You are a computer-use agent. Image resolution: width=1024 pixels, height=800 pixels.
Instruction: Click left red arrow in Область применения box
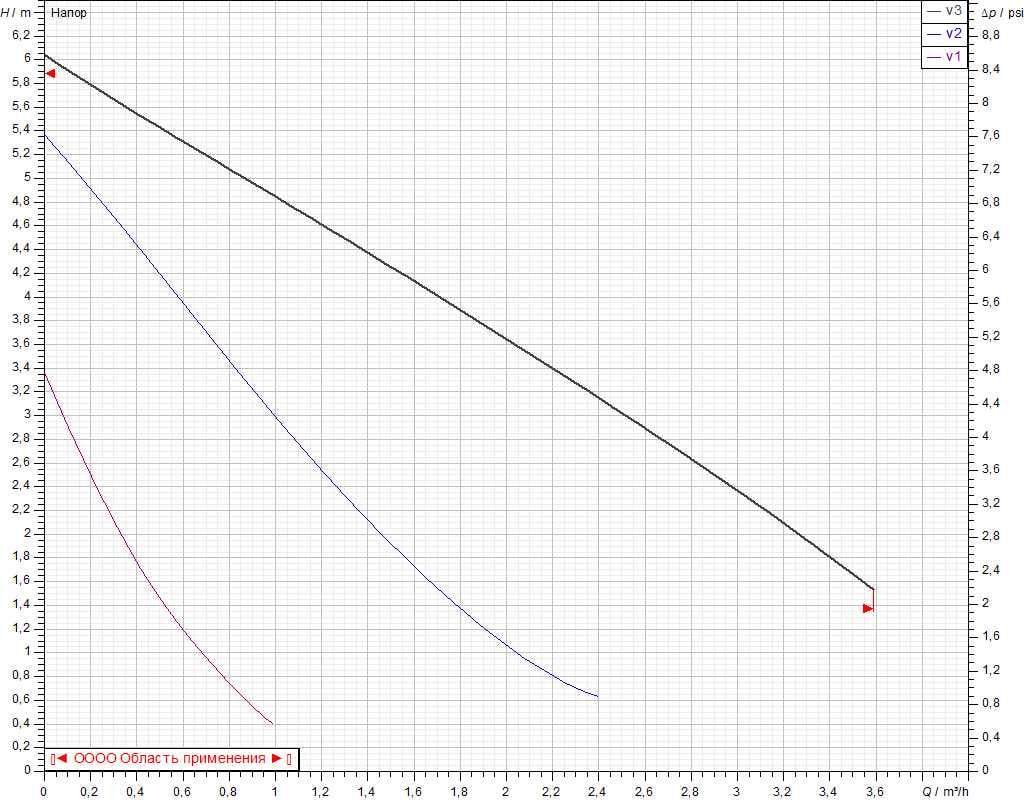click(60, 759)
